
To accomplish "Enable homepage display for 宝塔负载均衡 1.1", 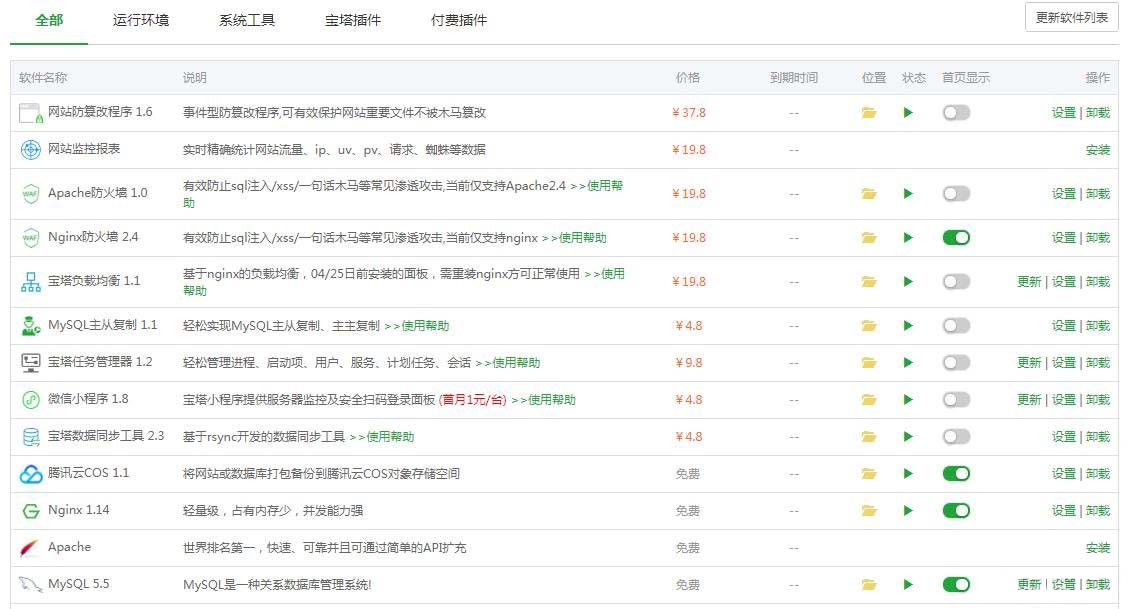I will (x=956, y=282).
